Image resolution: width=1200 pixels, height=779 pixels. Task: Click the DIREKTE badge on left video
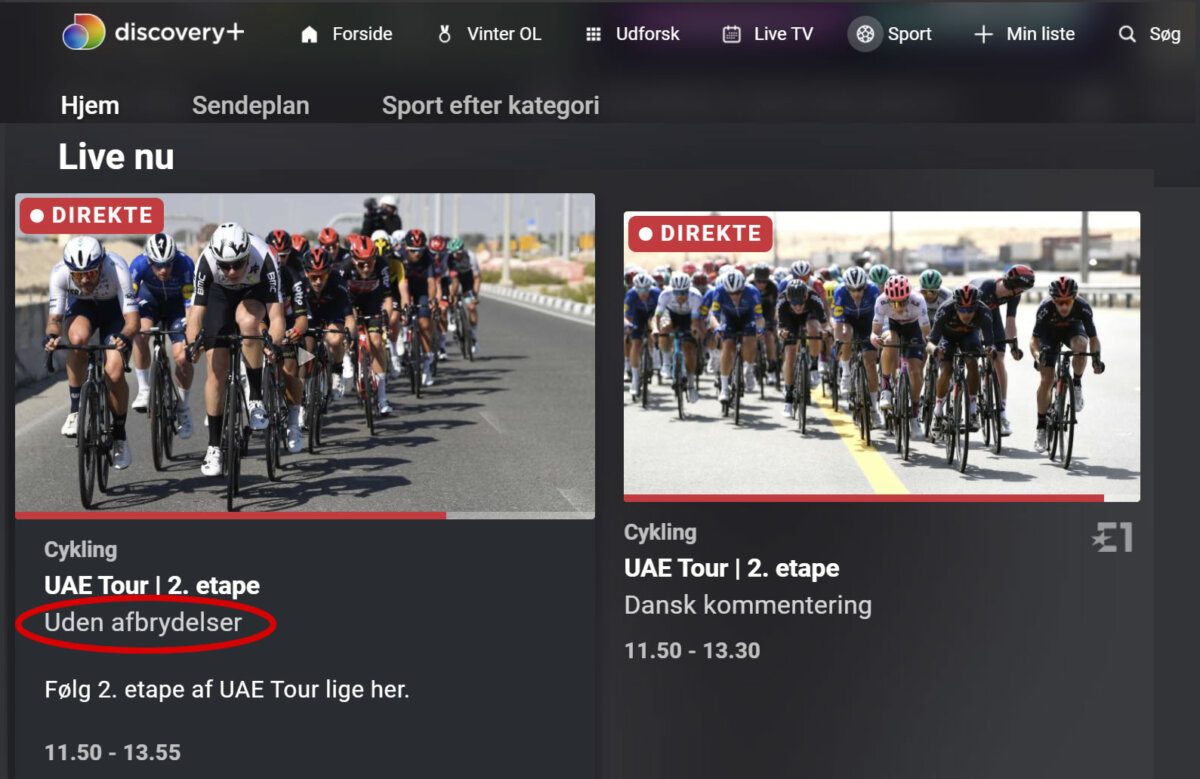(x=91, y=215)
